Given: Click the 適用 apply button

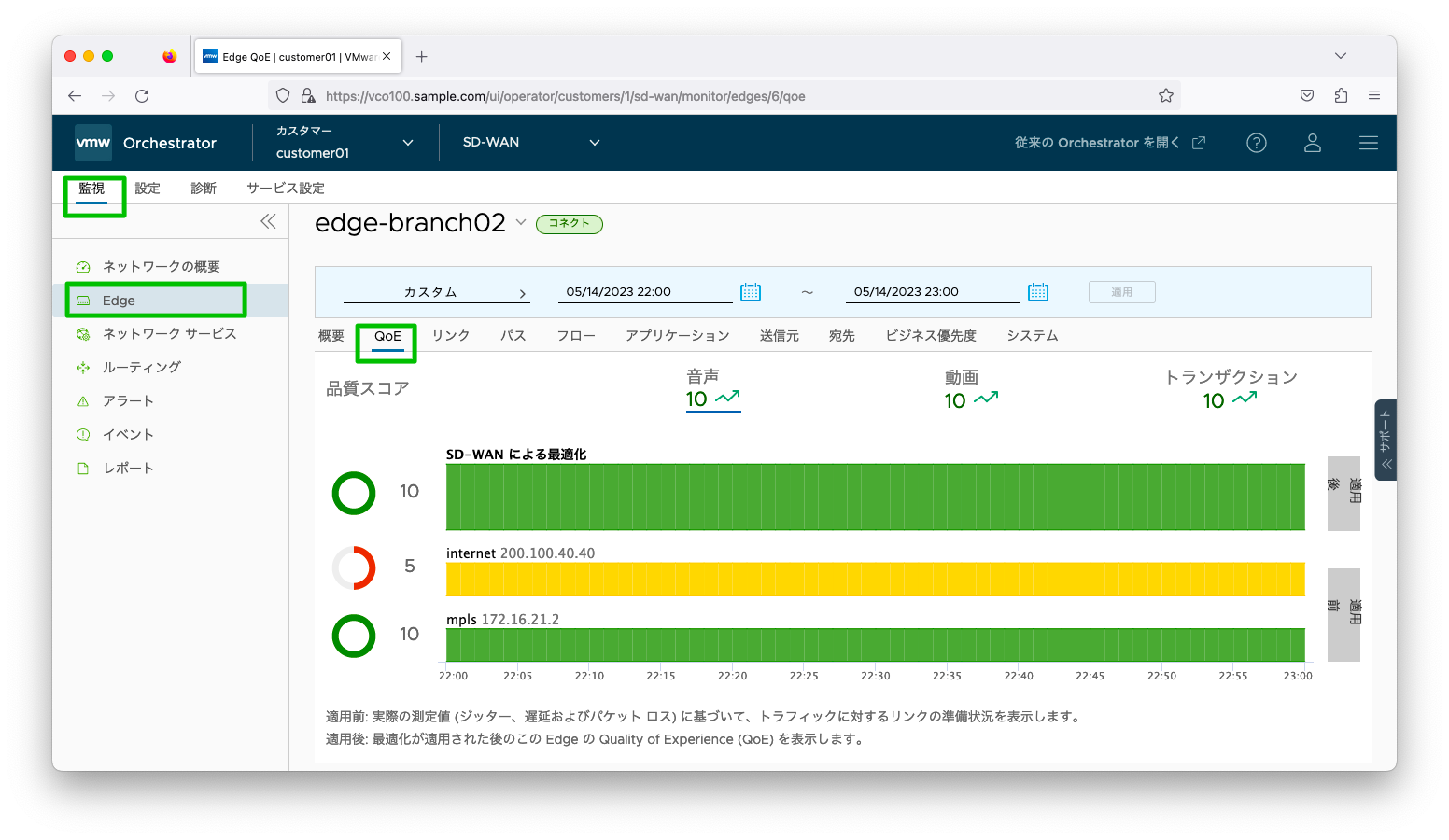Looking at the screenshot, I should pos(1122,292).
